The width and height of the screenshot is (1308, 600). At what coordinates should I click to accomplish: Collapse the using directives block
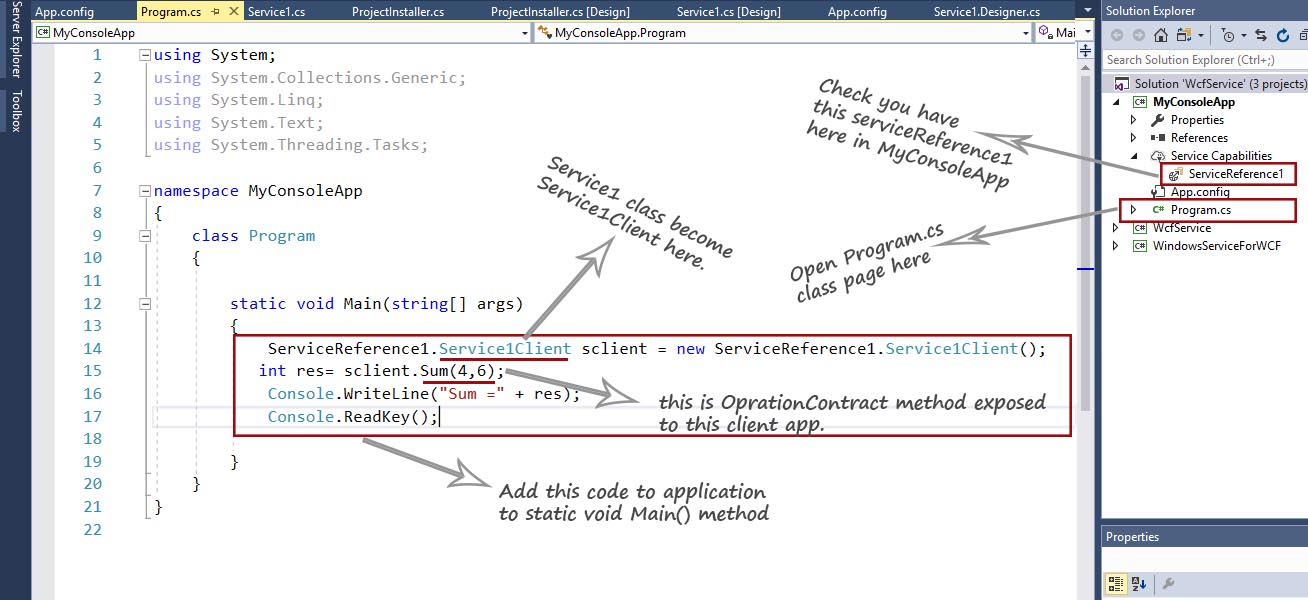146,55
